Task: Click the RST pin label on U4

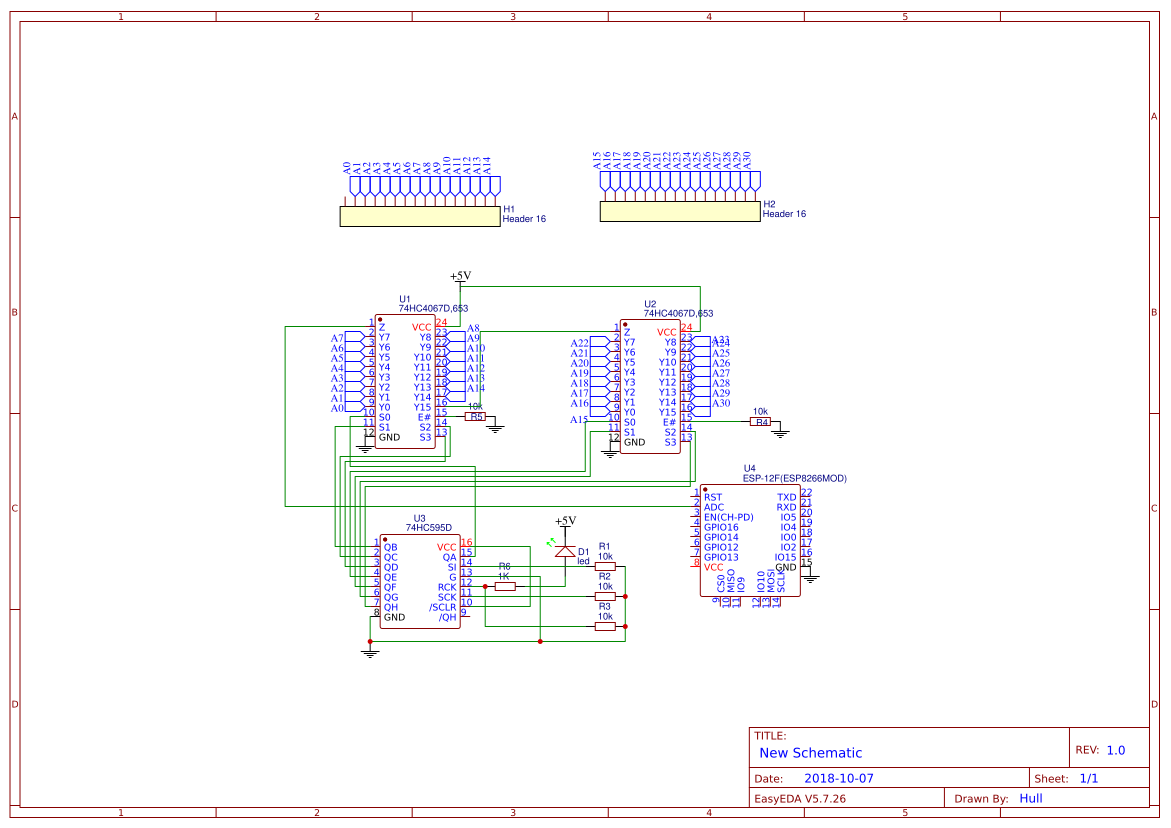Action: [712, 497]
